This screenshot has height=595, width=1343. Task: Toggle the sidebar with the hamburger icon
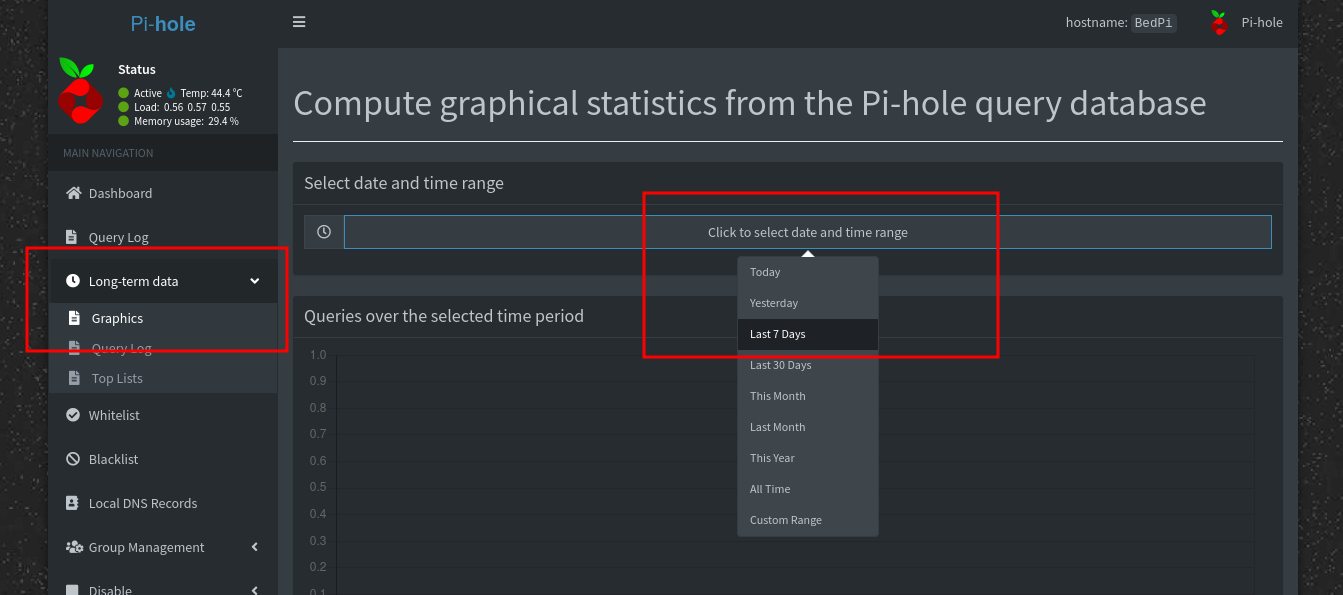pyautogui.click(x=299, y=22)
